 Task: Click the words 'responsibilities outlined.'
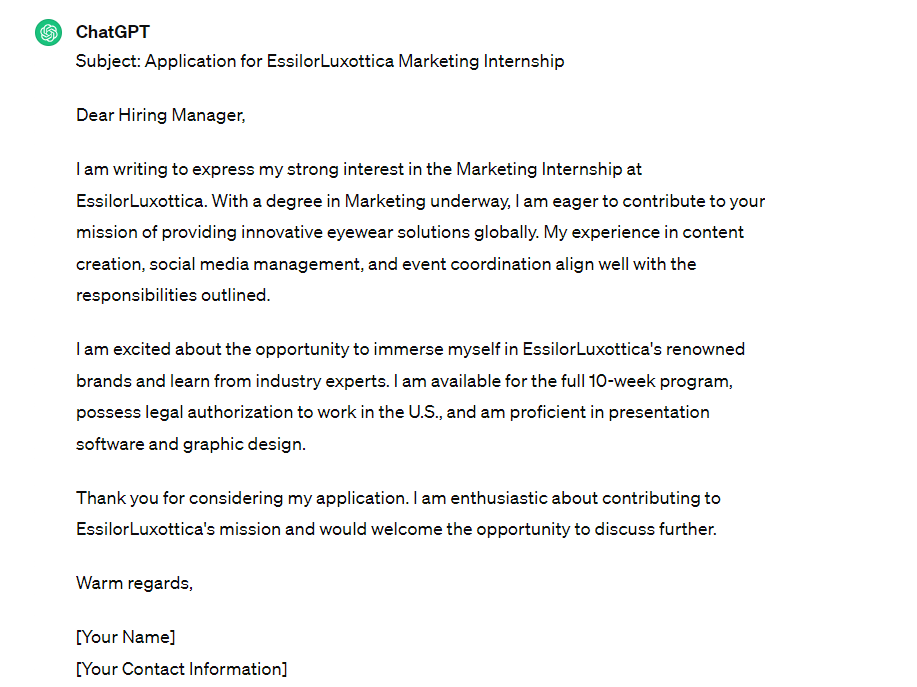click(x=173, y=295)
